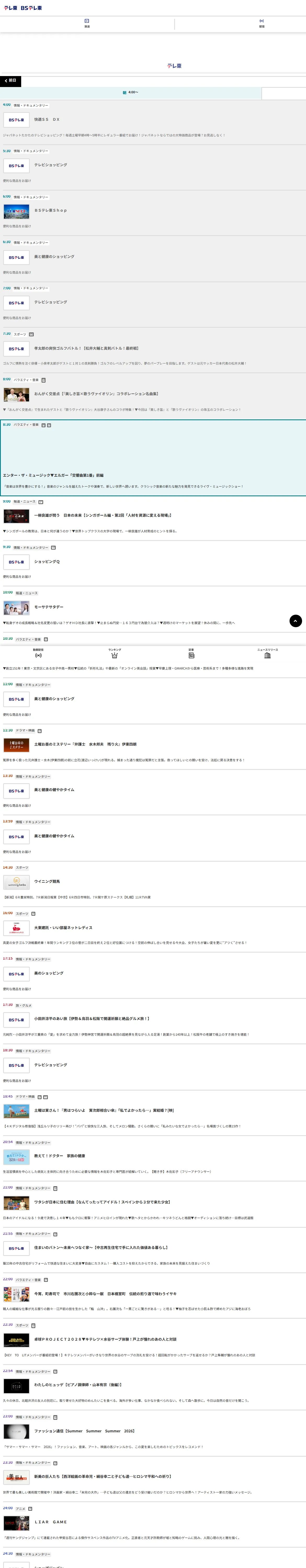The image size is (306, 1568).
Task: Click テレビショッピング title at 18:30
Action: pyautogui.click(x=50, y=1065)
